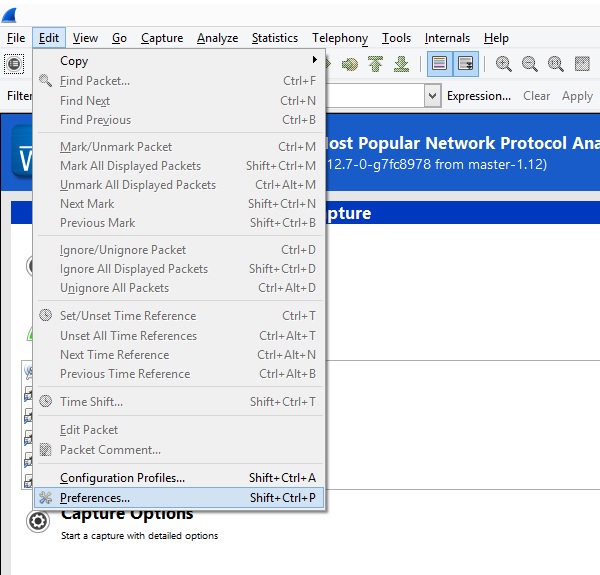Click the Expression... button
Image resolution: width=600 pixels, height=575 pixels.
(x=479, y=96)
